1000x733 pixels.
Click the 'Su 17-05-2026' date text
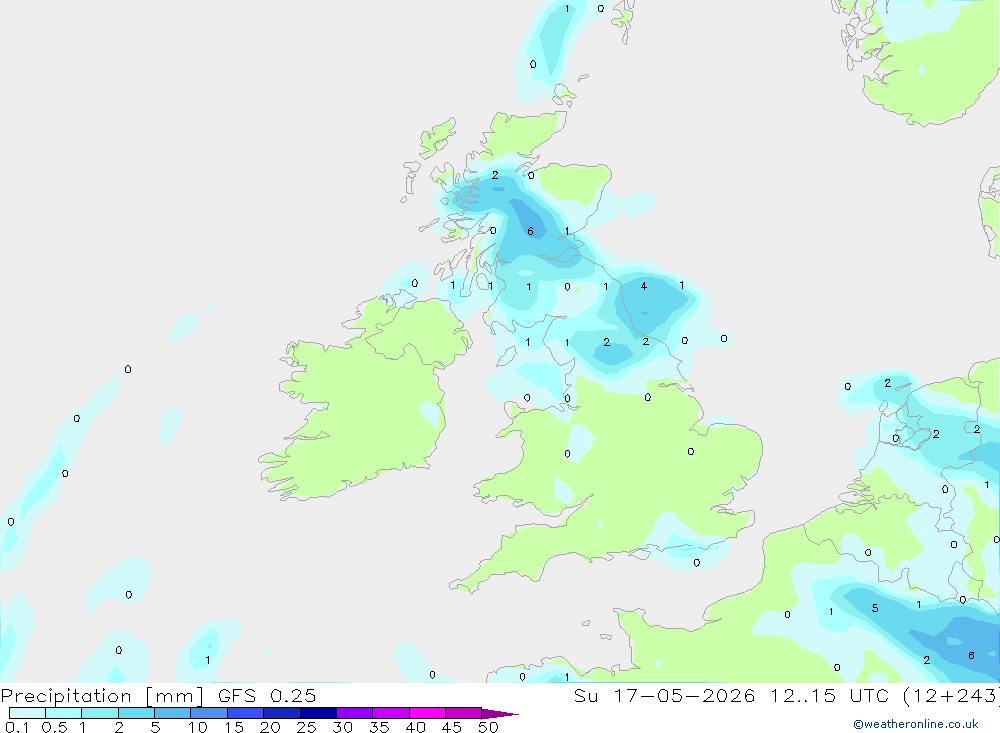665,695
